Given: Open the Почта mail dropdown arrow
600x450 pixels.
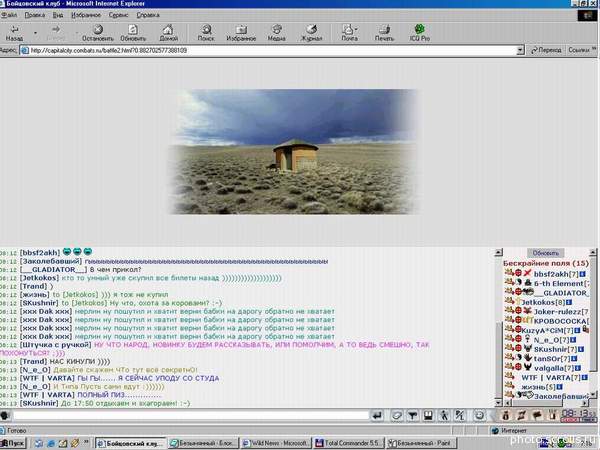Looking at the screenshot, I should (x=356, y=29).
